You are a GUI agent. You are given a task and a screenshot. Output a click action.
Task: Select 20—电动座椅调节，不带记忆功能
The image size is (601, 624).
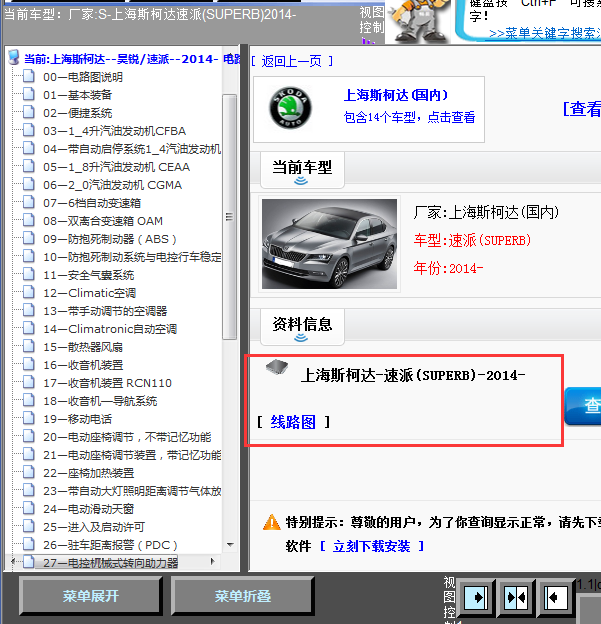(x=127, y=437)
